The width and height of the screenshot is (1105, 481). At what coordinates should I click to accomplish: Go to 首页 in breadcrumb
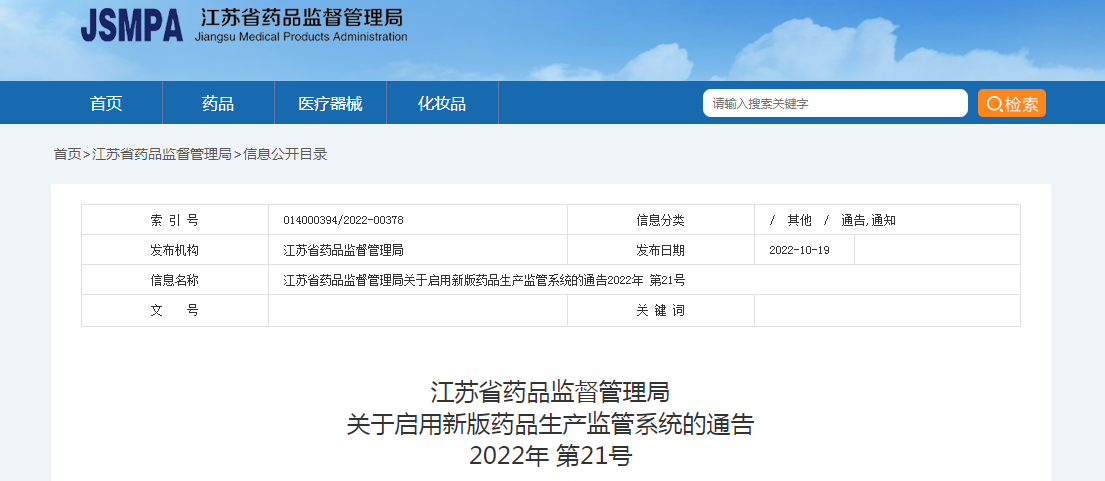tap(68, 154)
